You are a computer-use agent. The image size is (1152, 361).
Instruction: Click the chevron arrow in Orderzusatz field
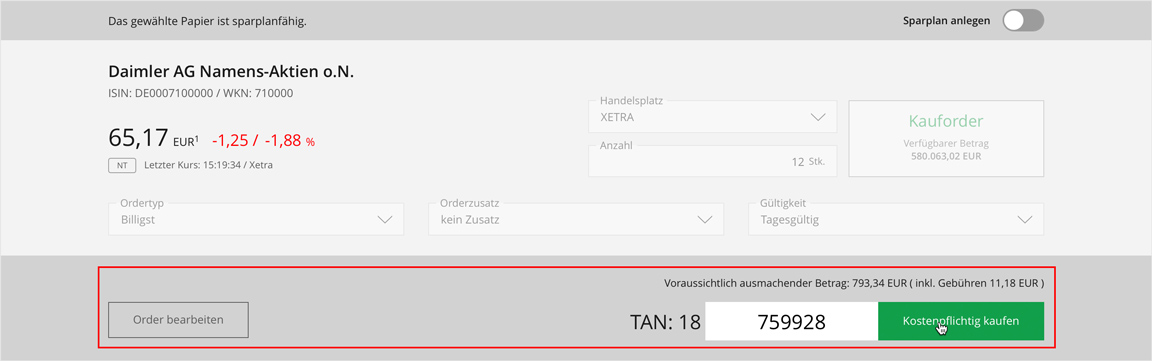pos(705,219)
